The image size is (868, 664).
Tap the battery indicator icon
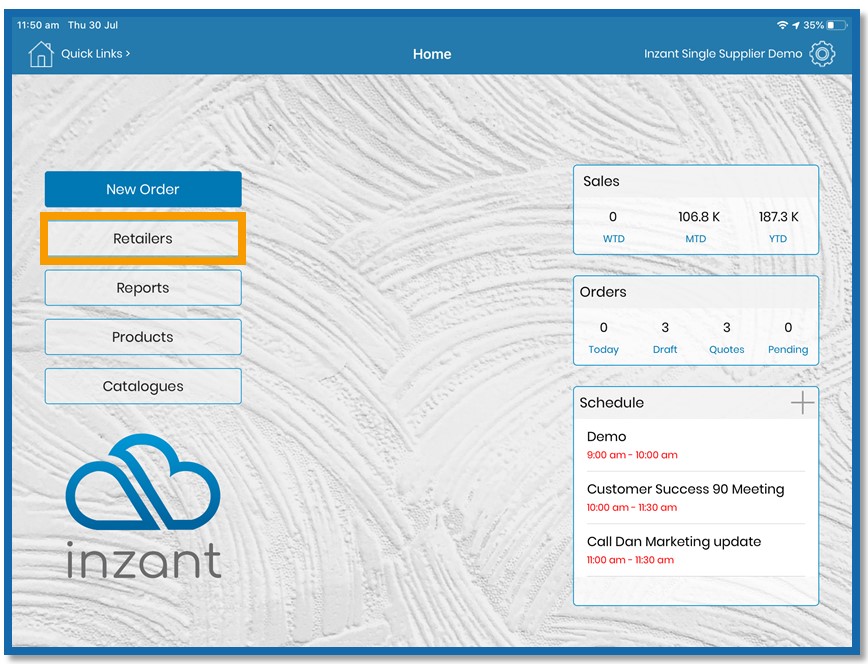pos(836,25)
